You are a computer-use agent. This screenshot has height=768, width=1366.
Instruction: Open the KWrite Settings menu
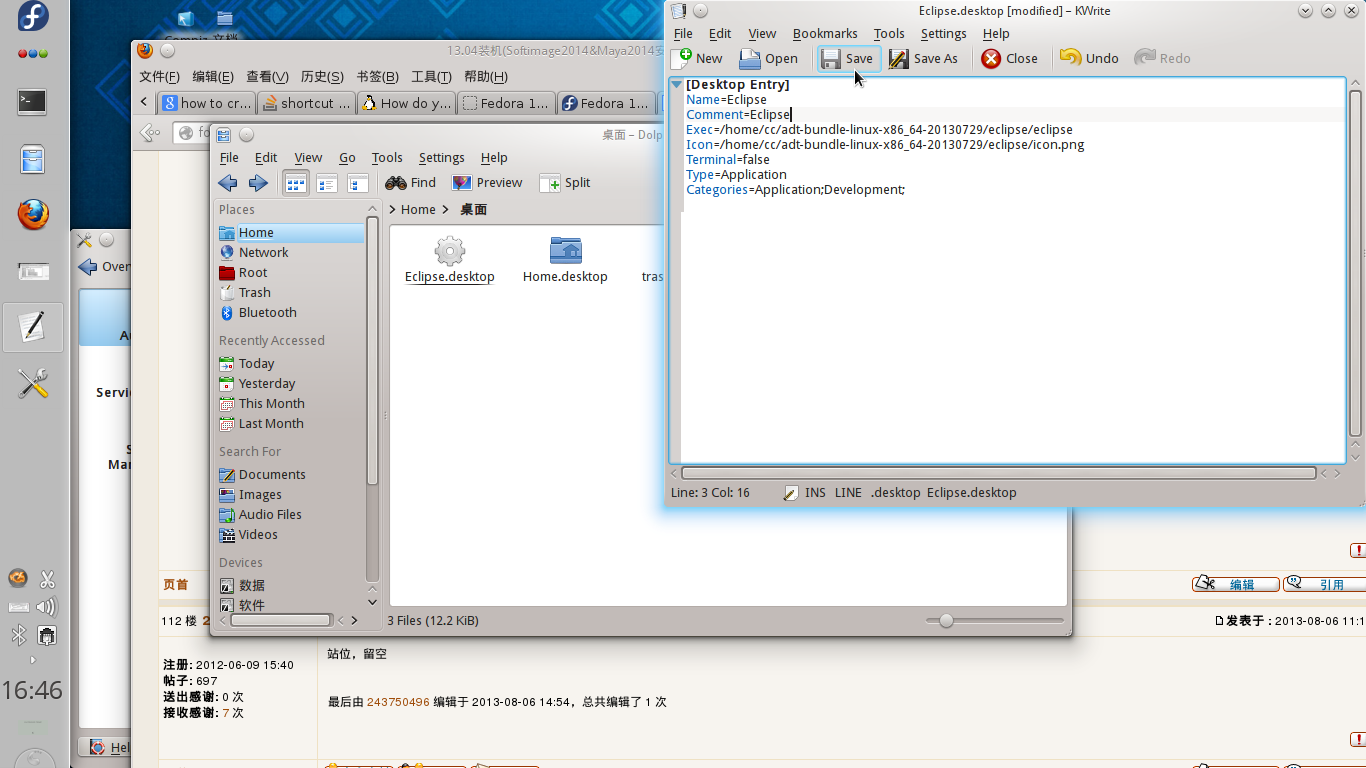click(943, 33)
